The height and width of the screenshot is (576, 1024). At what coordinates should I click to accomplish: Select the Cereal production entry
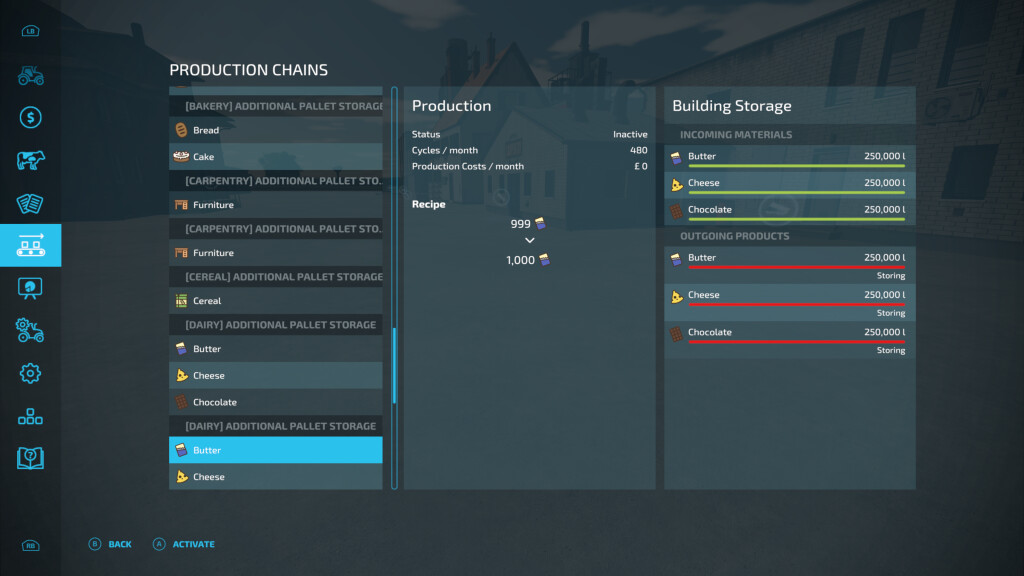tap(276, 301)
